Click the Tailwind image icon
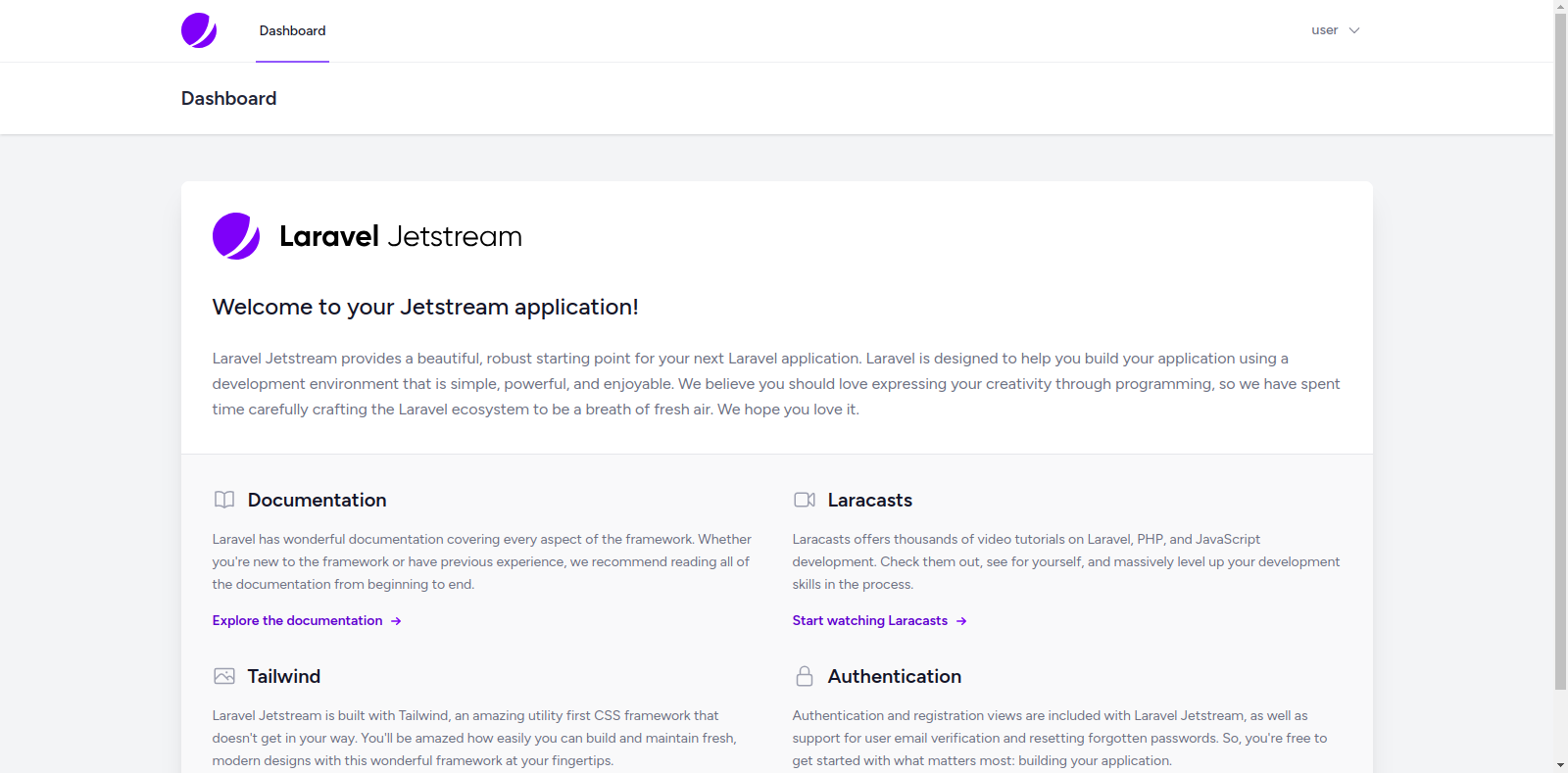1568x773 pixels. tap(224, 676)
